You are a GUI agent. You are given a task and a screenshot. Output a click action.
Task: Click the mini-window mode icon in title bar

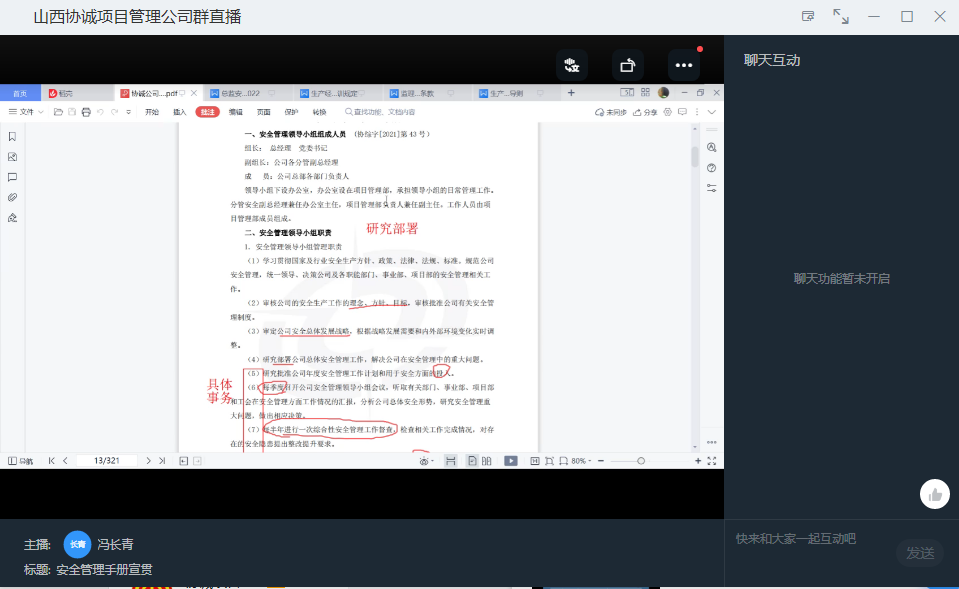pyautogui.click(x=808, y=17)
